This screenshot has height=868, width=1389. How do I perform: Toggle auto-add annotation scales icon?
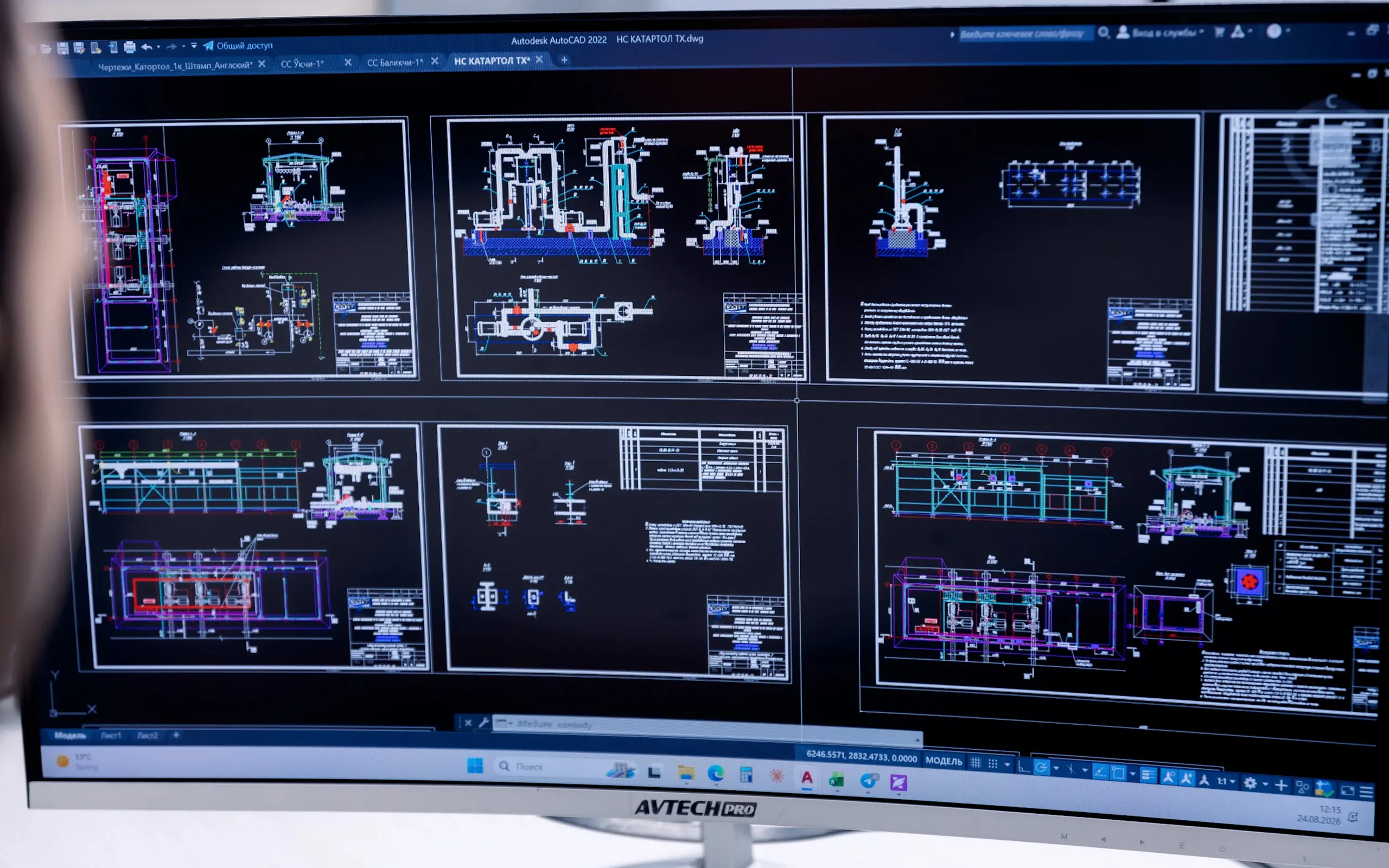(1187, 778)
